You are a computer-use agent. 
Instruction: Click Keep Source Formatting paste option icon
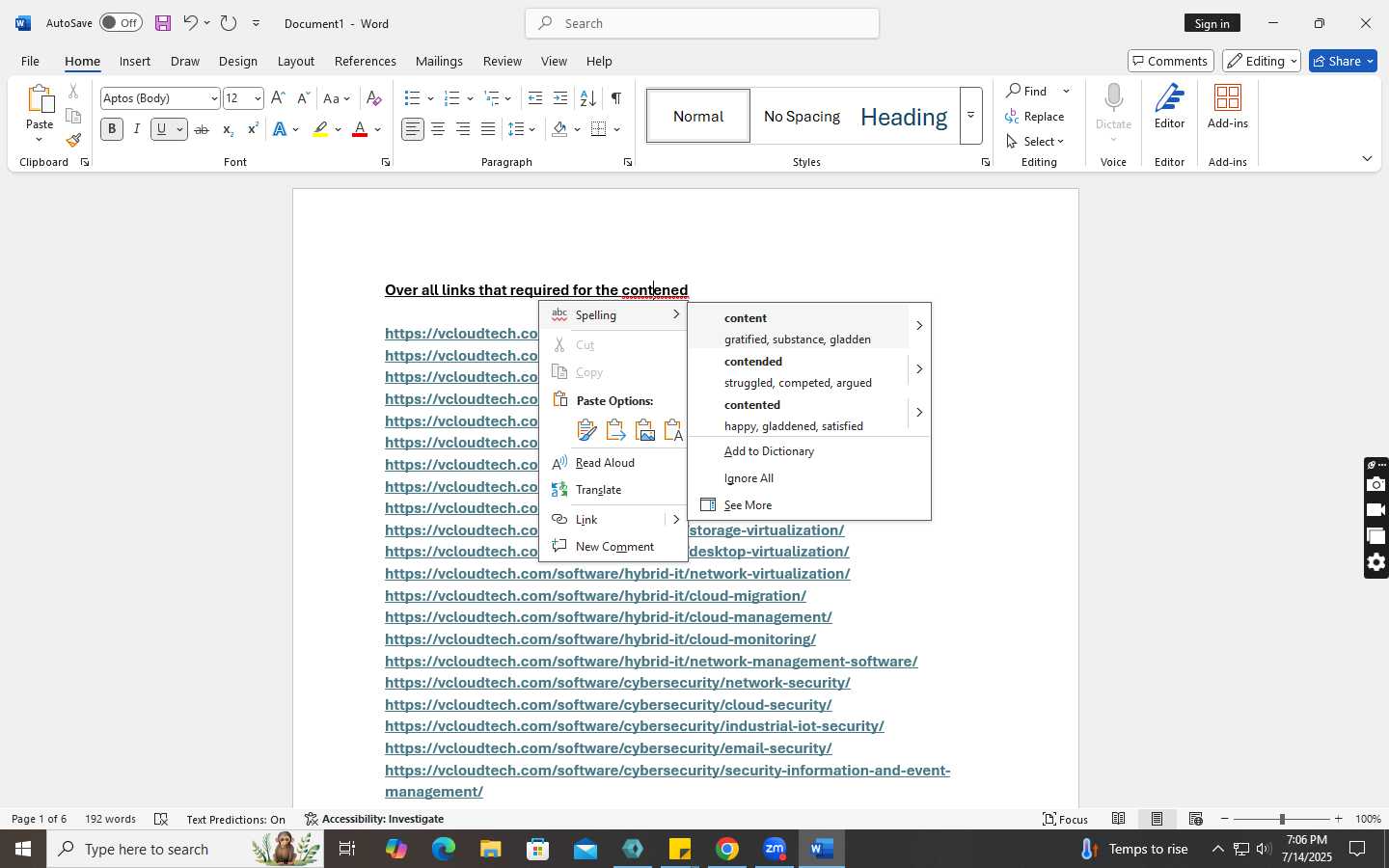(586, 430)
